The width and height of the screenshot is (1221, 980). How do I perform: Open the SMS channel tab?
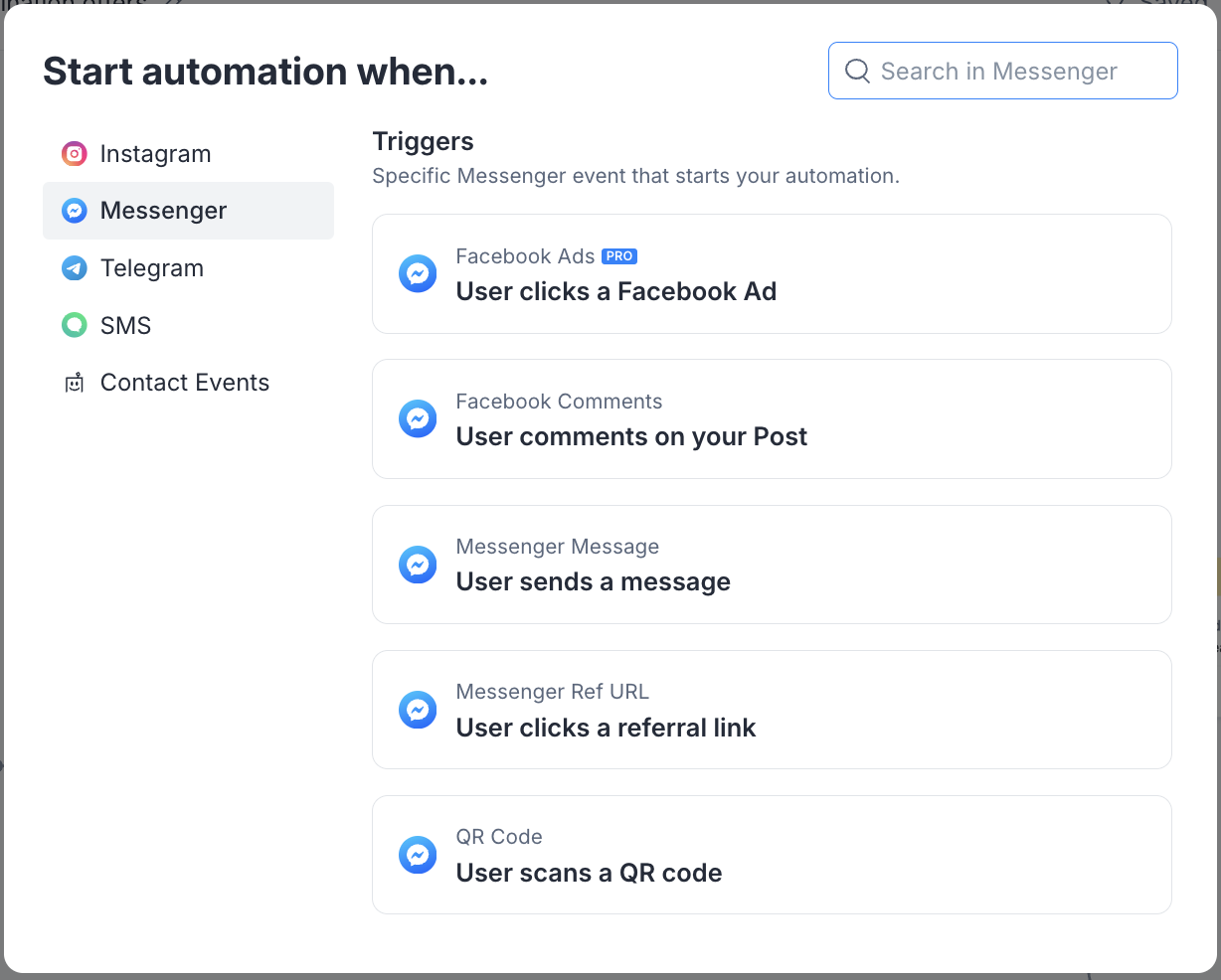126,325
